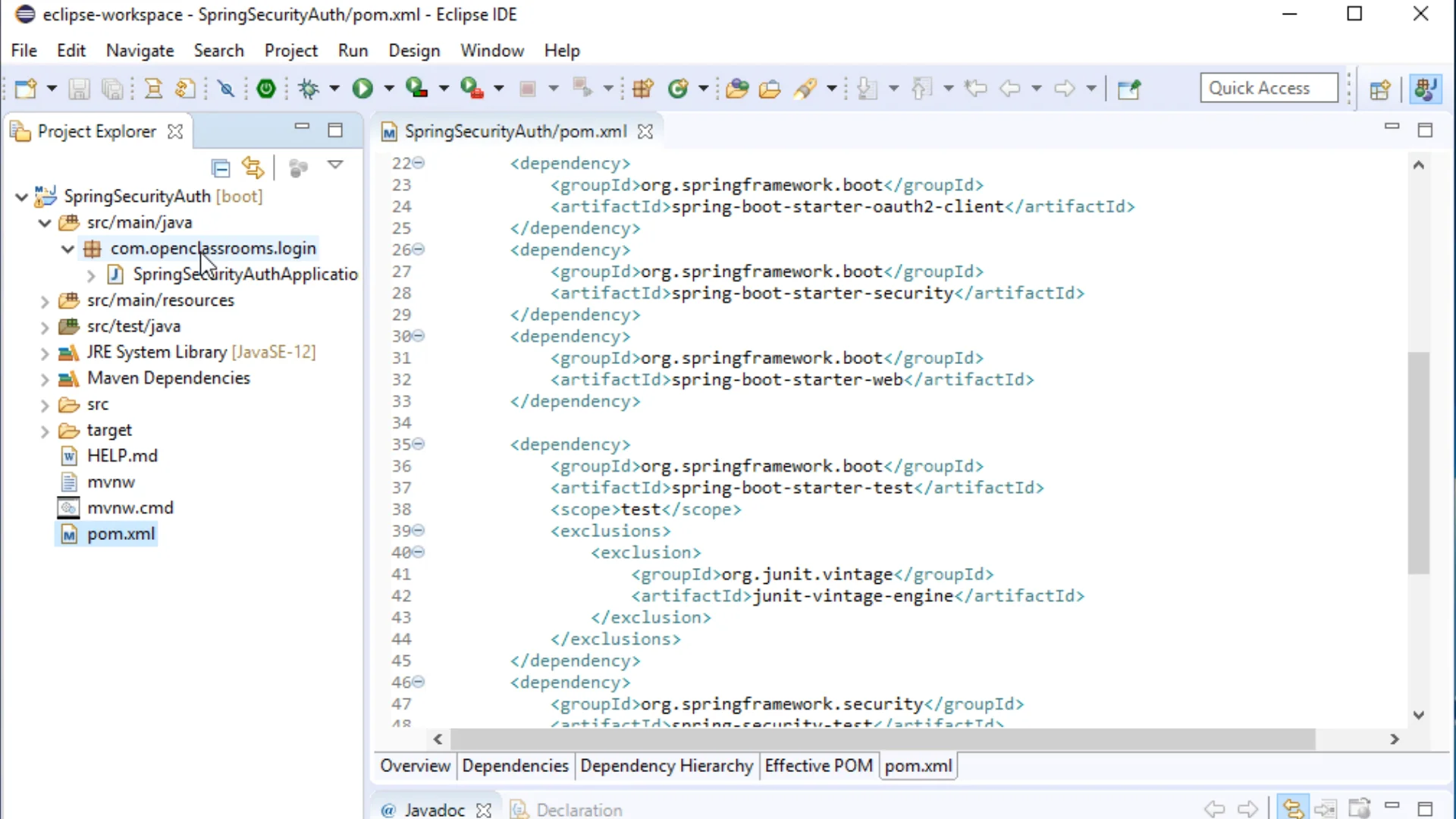Image resolution: width=1456 pixels, height=819 pixels.
Task: Toggle Link with Editor in Project Explorer
Action: [253, 168]
